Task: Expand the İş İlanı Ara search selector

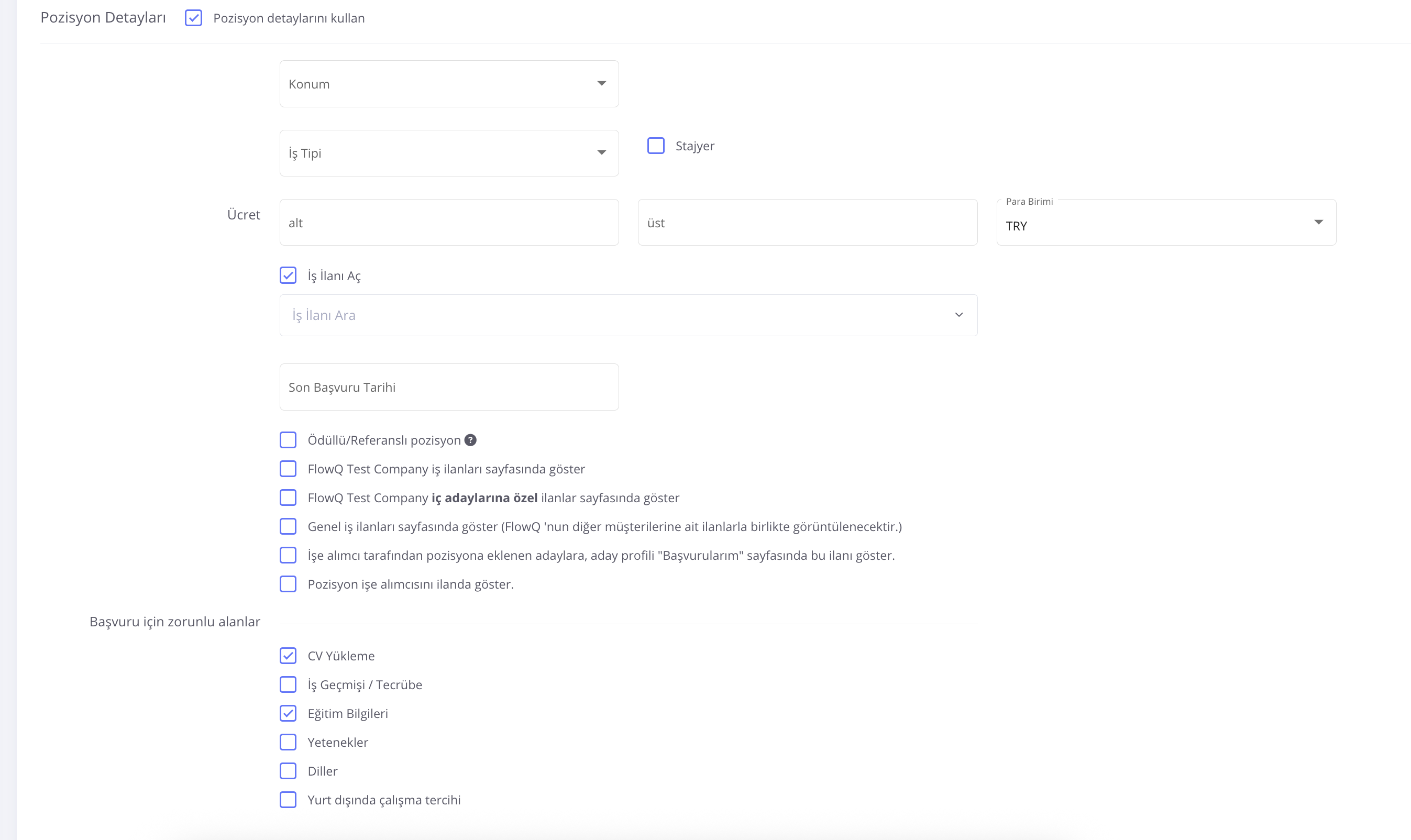Action: pos(627,315)
